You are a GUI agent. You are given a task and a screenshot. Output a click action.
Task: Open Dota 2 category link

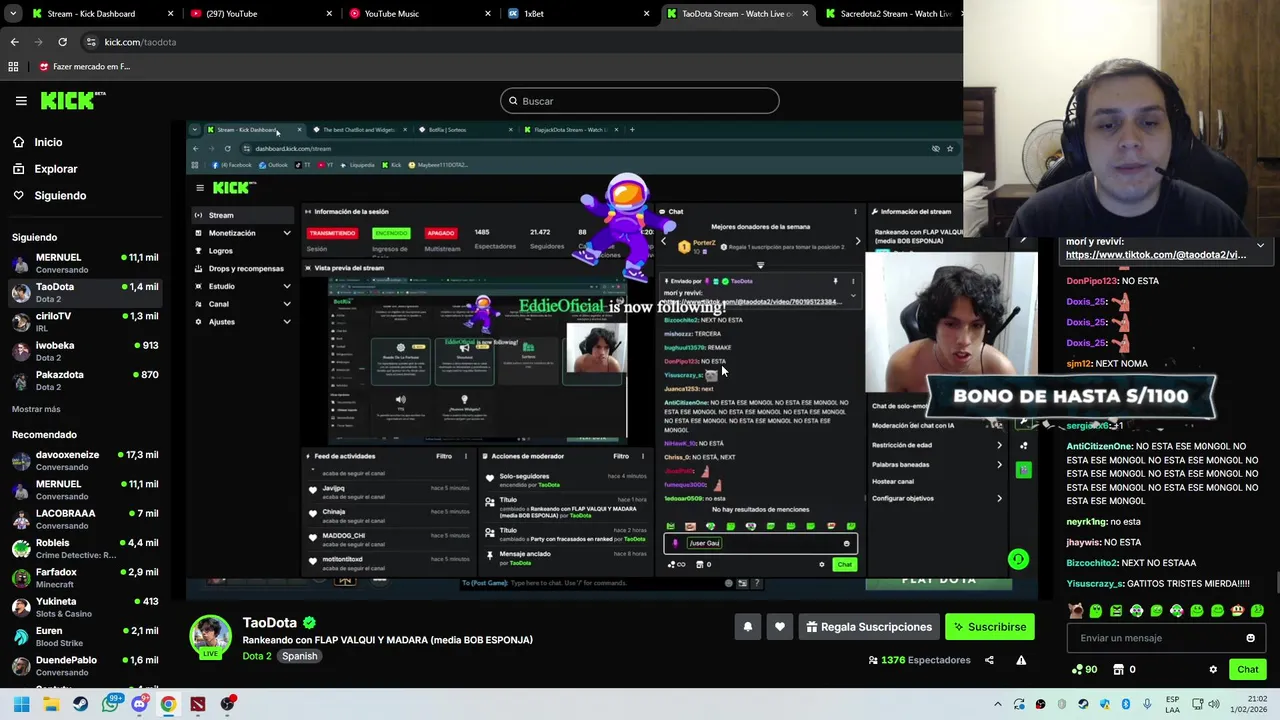coord(257,656)
